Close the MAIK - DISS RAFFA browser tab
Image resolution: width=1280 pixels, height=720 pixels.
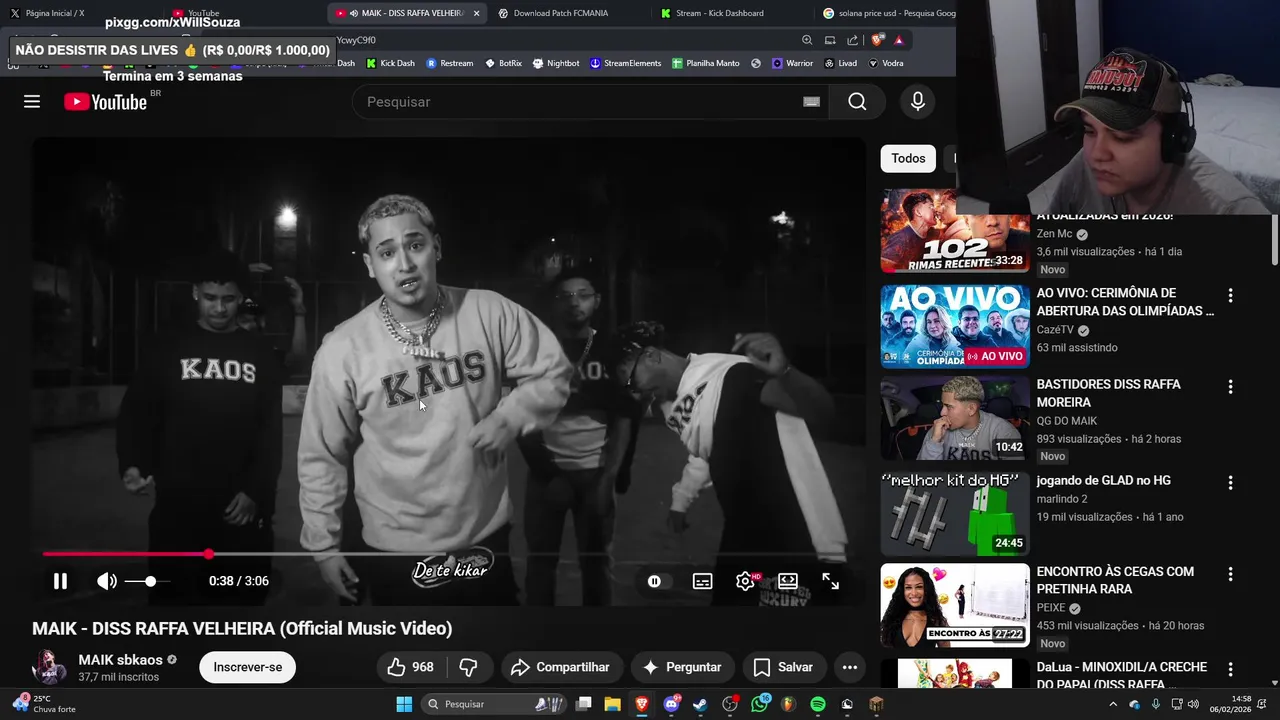pos(476,13)
